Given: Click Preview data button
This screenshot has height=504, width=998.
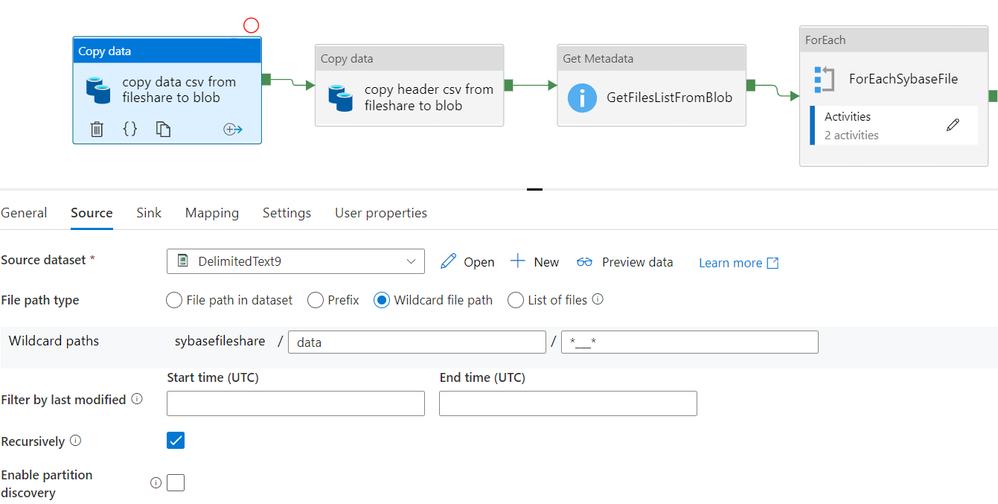Looking at the screenshot, I should (625, 262).
